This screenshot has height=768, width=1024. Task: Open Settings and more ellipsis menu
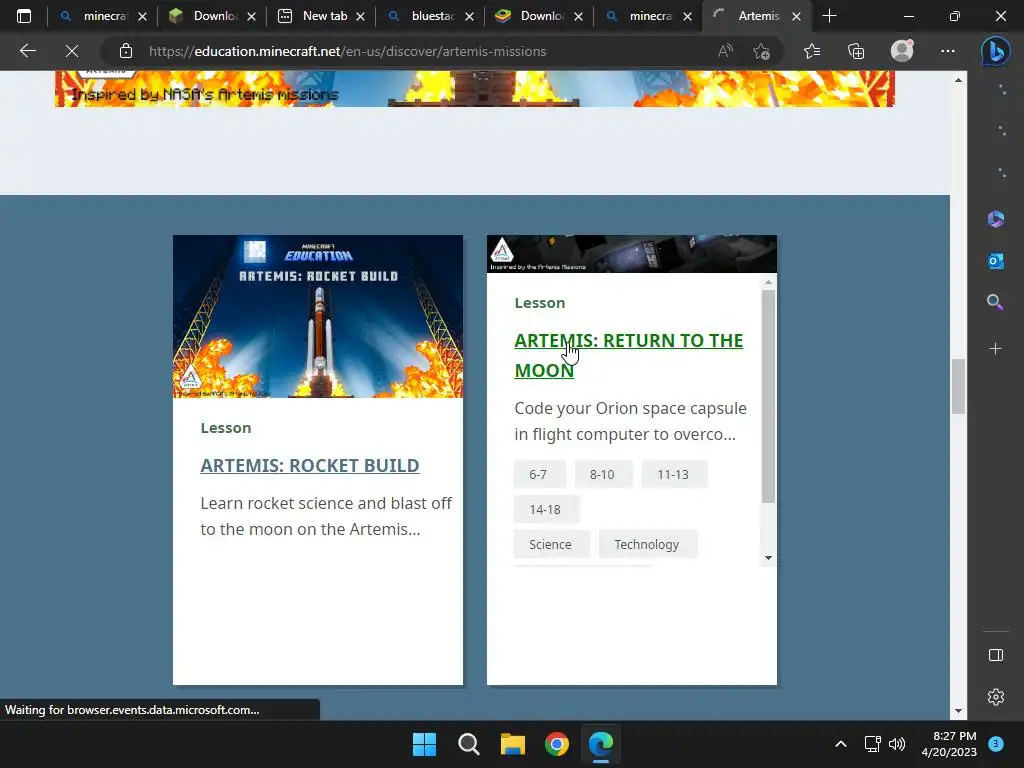pos(948,51)
